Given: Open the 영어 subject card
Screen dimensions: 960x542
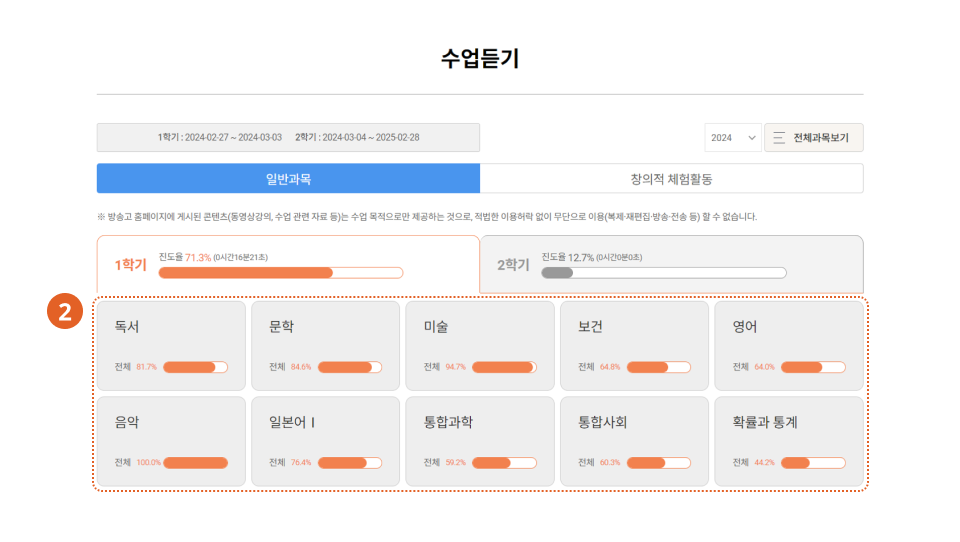Looking at the screenshot, I should 789,346.
